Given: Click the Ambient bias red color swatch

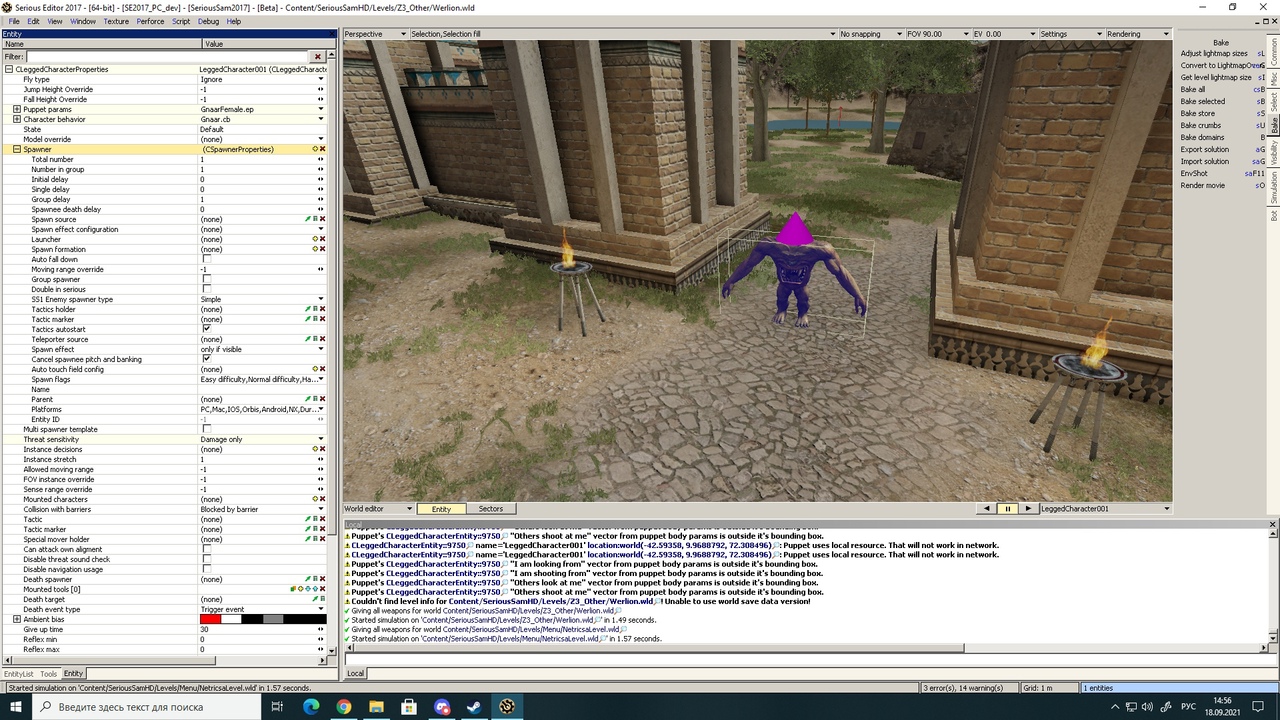Looking at the screenshot, I should pyautogui.click(x=210, y=619).
